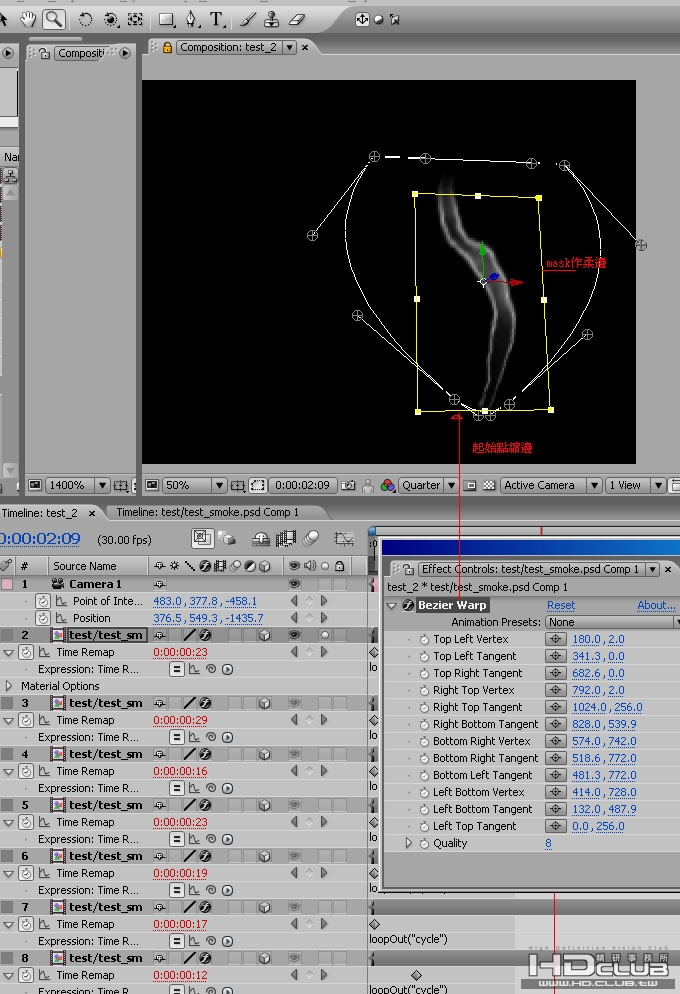The height and width of the screenshot is (994, 680).
Task: Toggle stopwatch for Top Left Vertex
Action: [424, 640]
